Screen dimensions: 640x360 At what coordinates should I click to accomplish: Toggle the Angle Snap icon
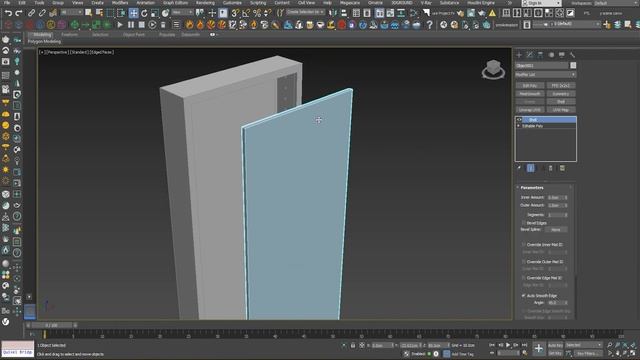click(246, 13)
